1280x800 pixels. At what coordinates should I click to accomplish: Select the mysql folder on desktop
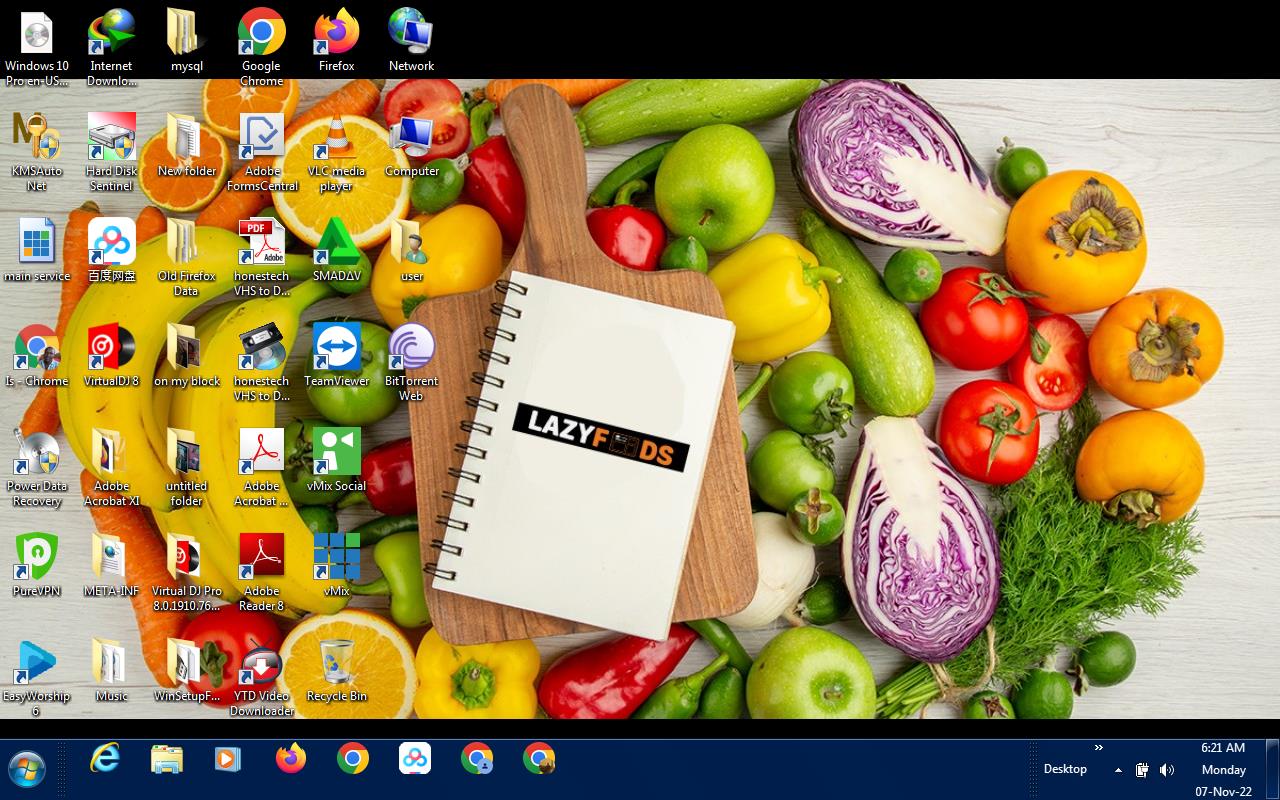186,36
